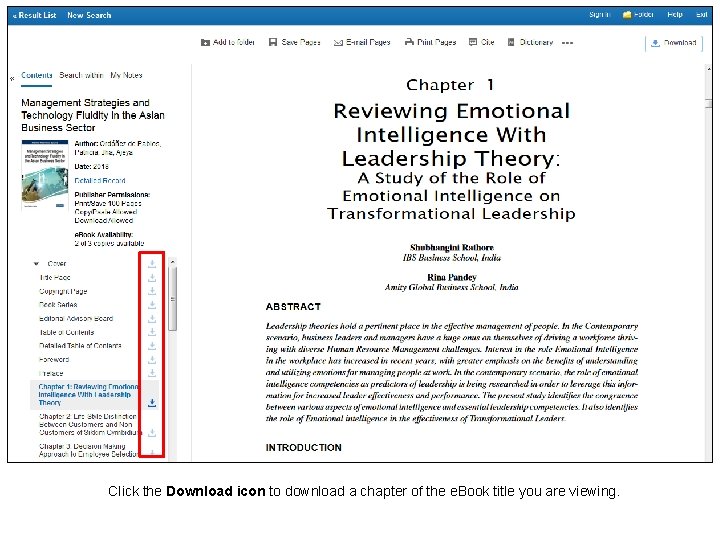720x540 pixels.
Task: Open Preface in contents tree
Action: point(51,373)
